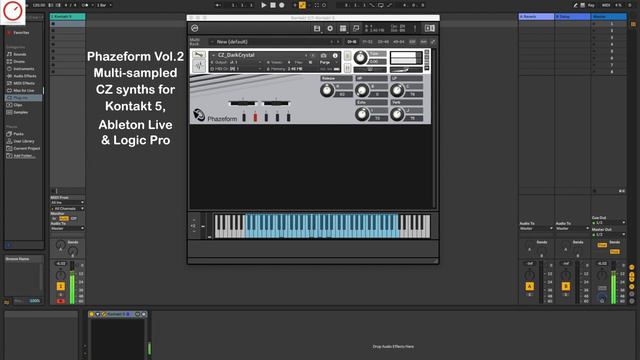Select the A Reverb return track header

[x=536, y=16]
